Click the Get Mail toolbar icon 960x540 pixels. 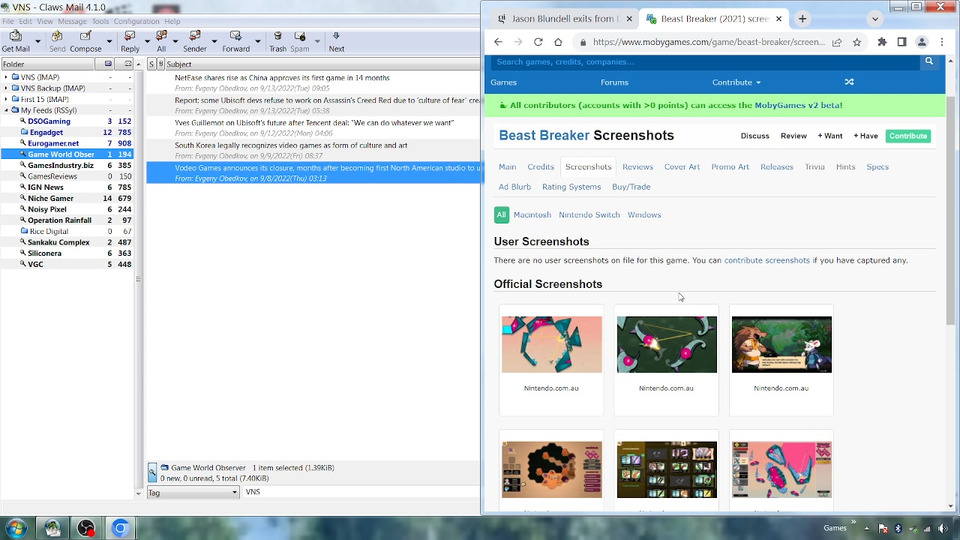[15, 41]
